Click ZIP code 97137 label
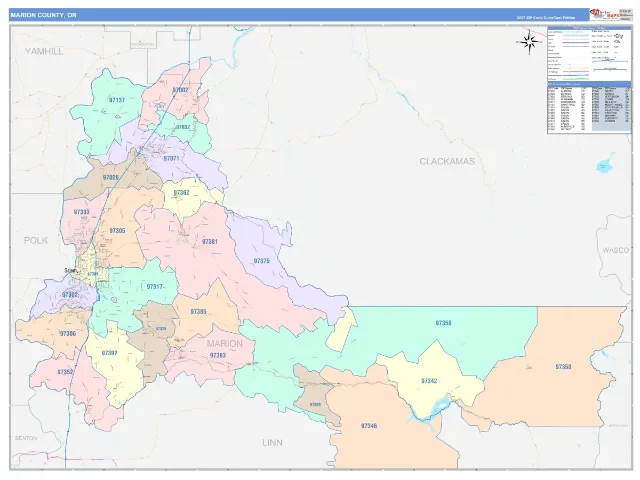The image size is (640, 480). (117, 100)
